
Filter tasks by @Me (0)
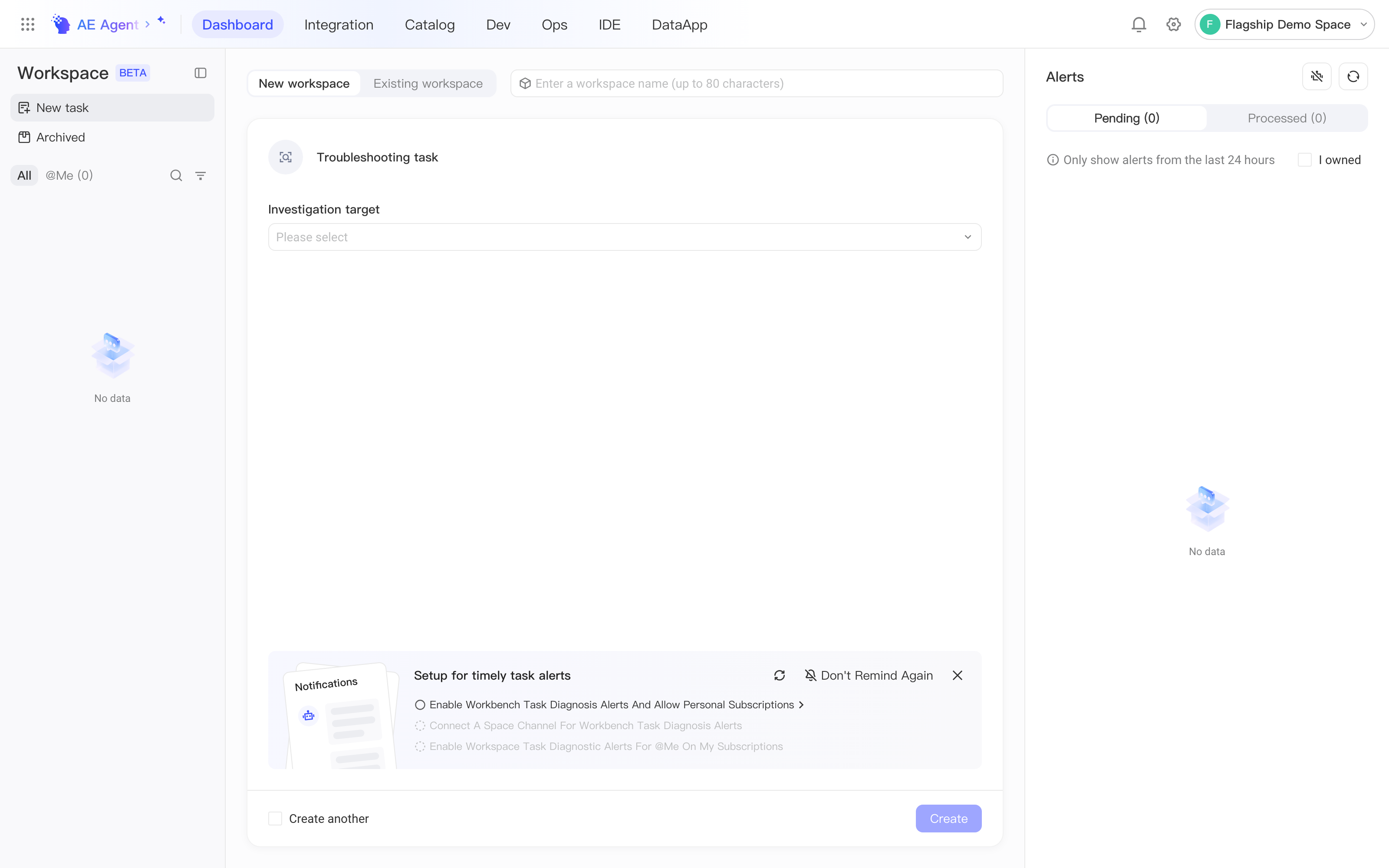point(69,176)
